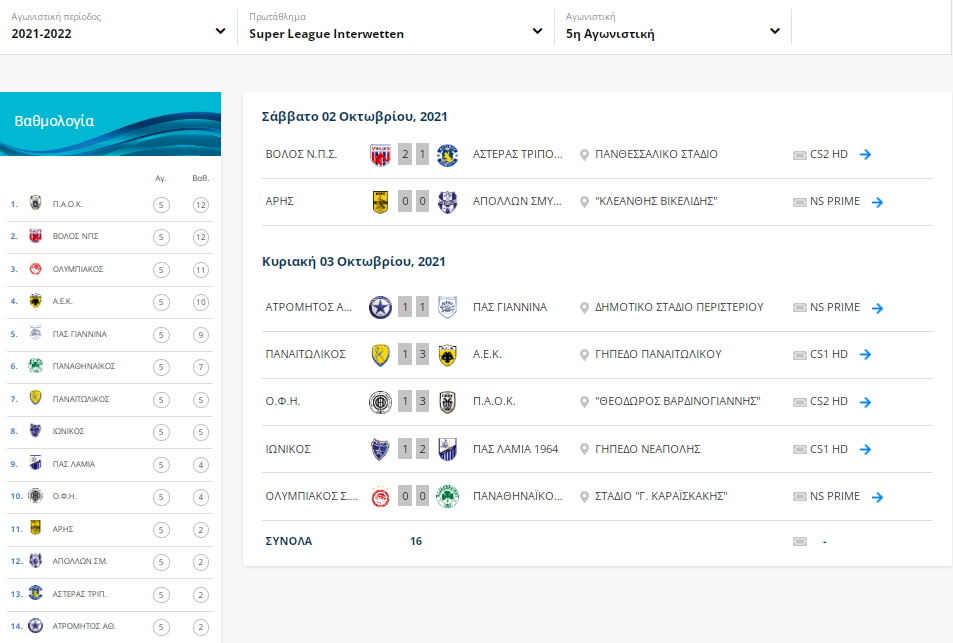Screen dimensions: 953x643
Task: Click the ΑΠΟΛΛΩΝ ΣΜΥ... crest in fixtures
Action: point(447,202)
